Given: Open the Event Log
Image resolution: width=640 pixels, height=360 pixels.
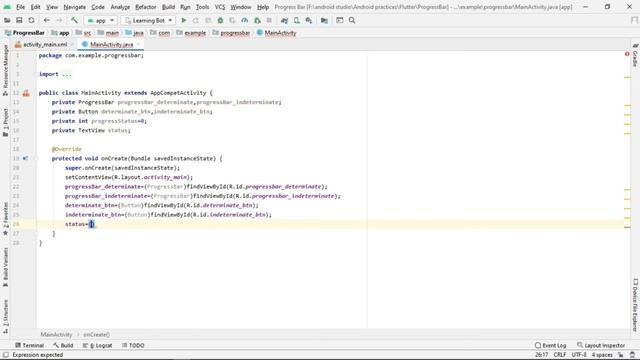Looking at the screenshot, I should [x=551, y=345].
